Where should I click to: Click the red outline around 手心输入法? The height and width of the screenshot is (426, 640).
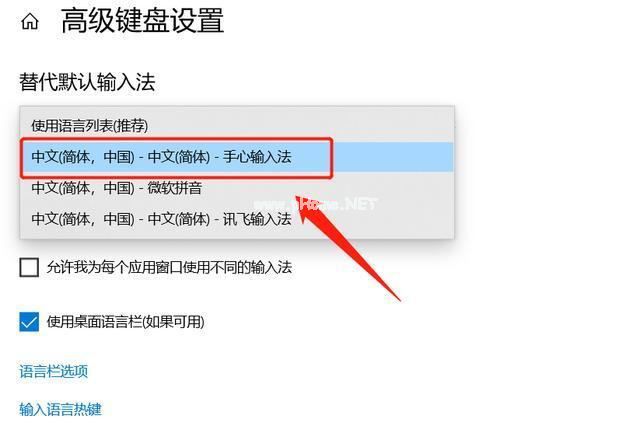176,139
